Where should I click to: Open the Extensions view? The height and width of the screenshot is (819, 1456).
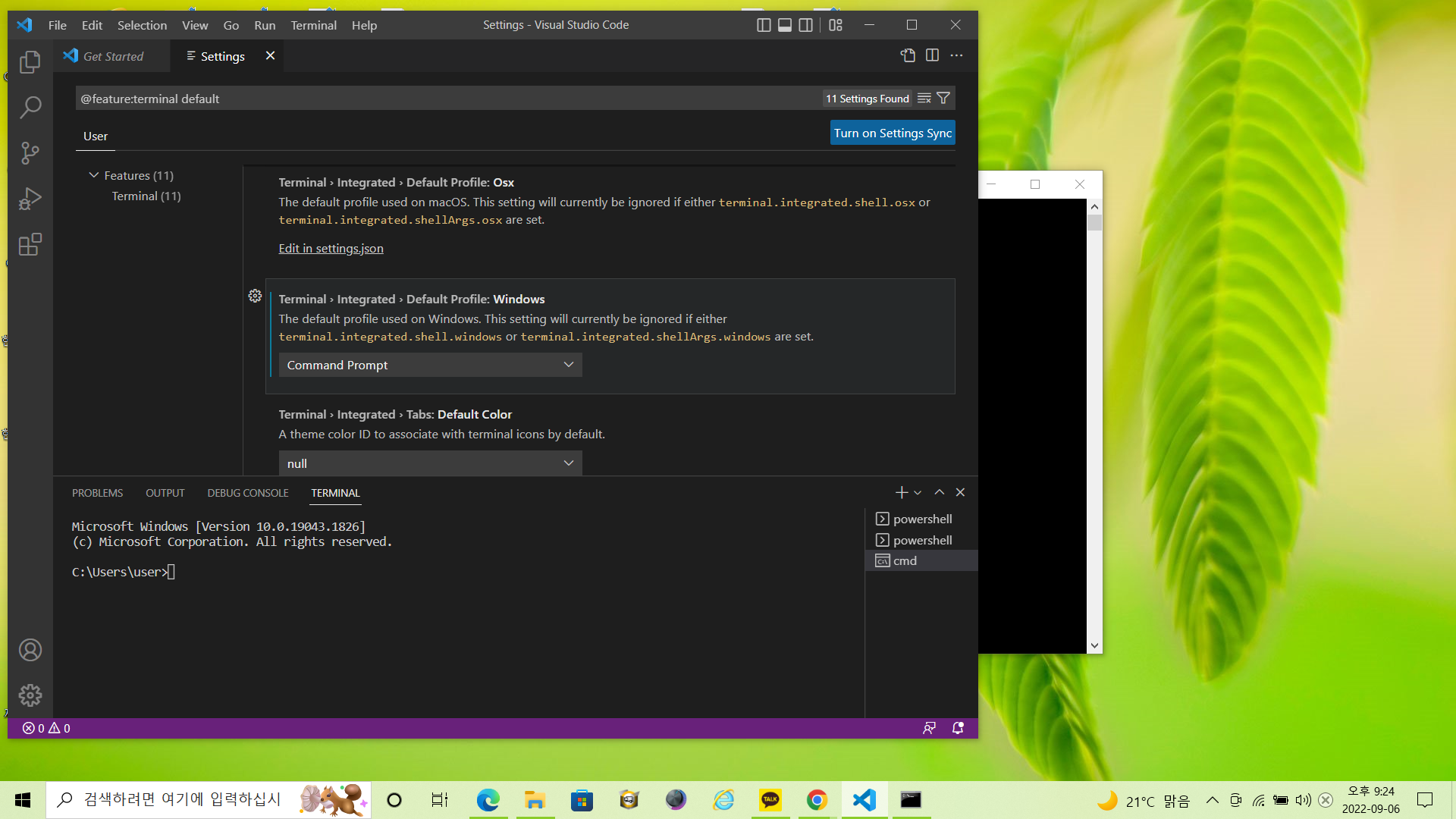(x=30, y=244)
